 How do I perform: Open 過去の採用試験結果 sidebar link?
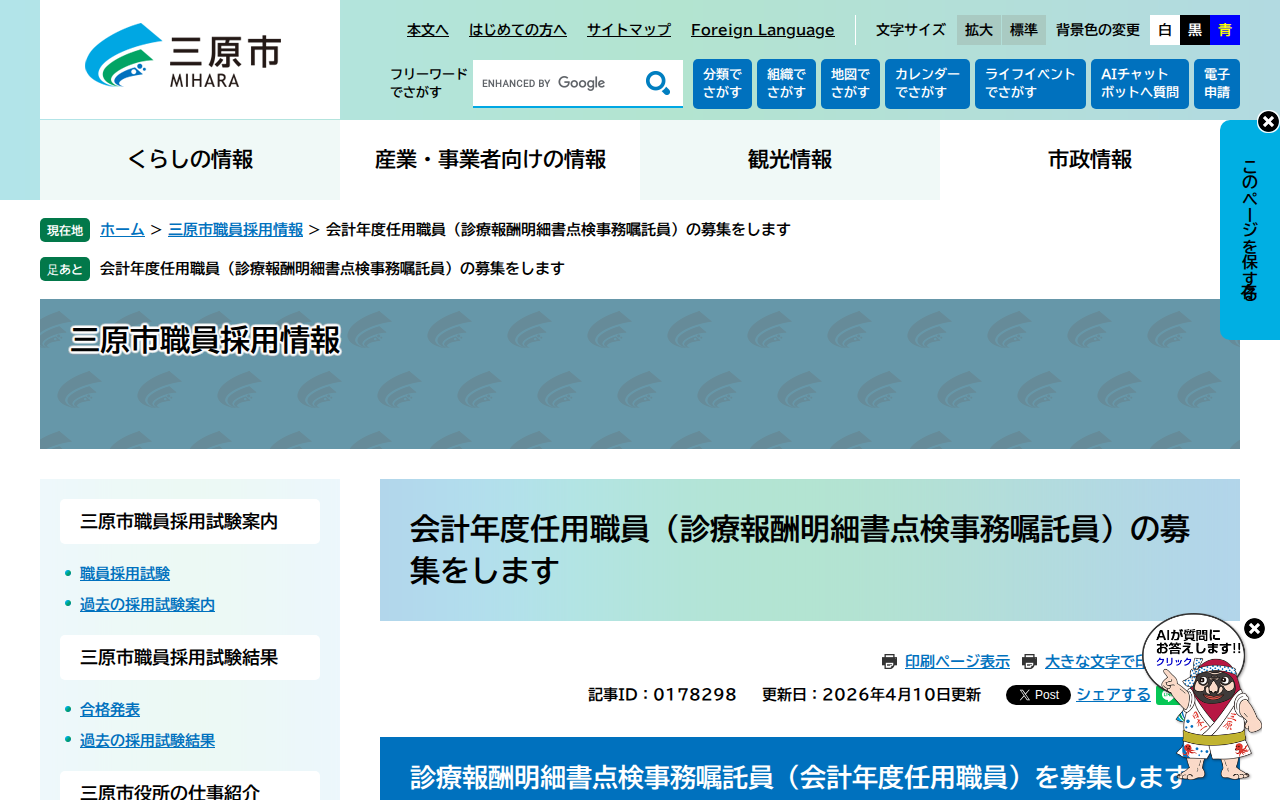[147, 741]
